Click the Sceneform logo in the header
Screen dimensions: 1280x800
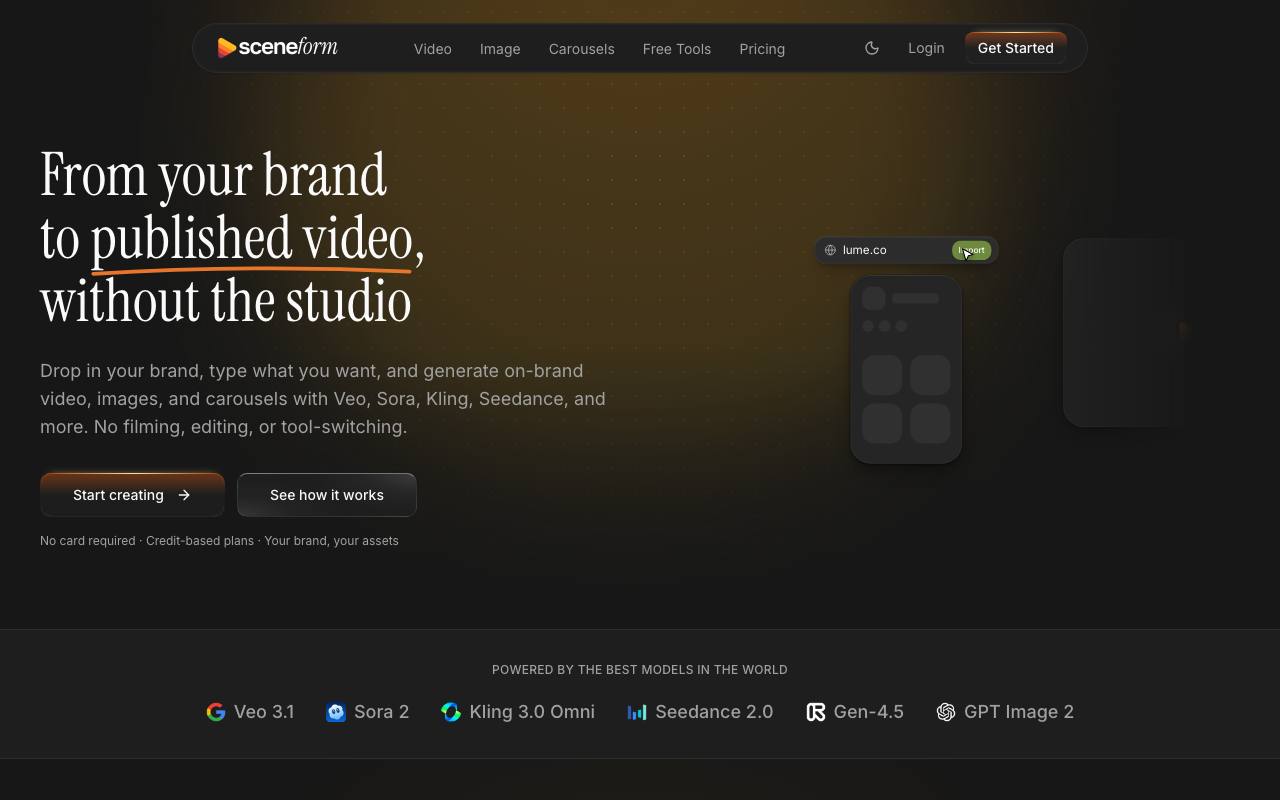pos(277,47)
